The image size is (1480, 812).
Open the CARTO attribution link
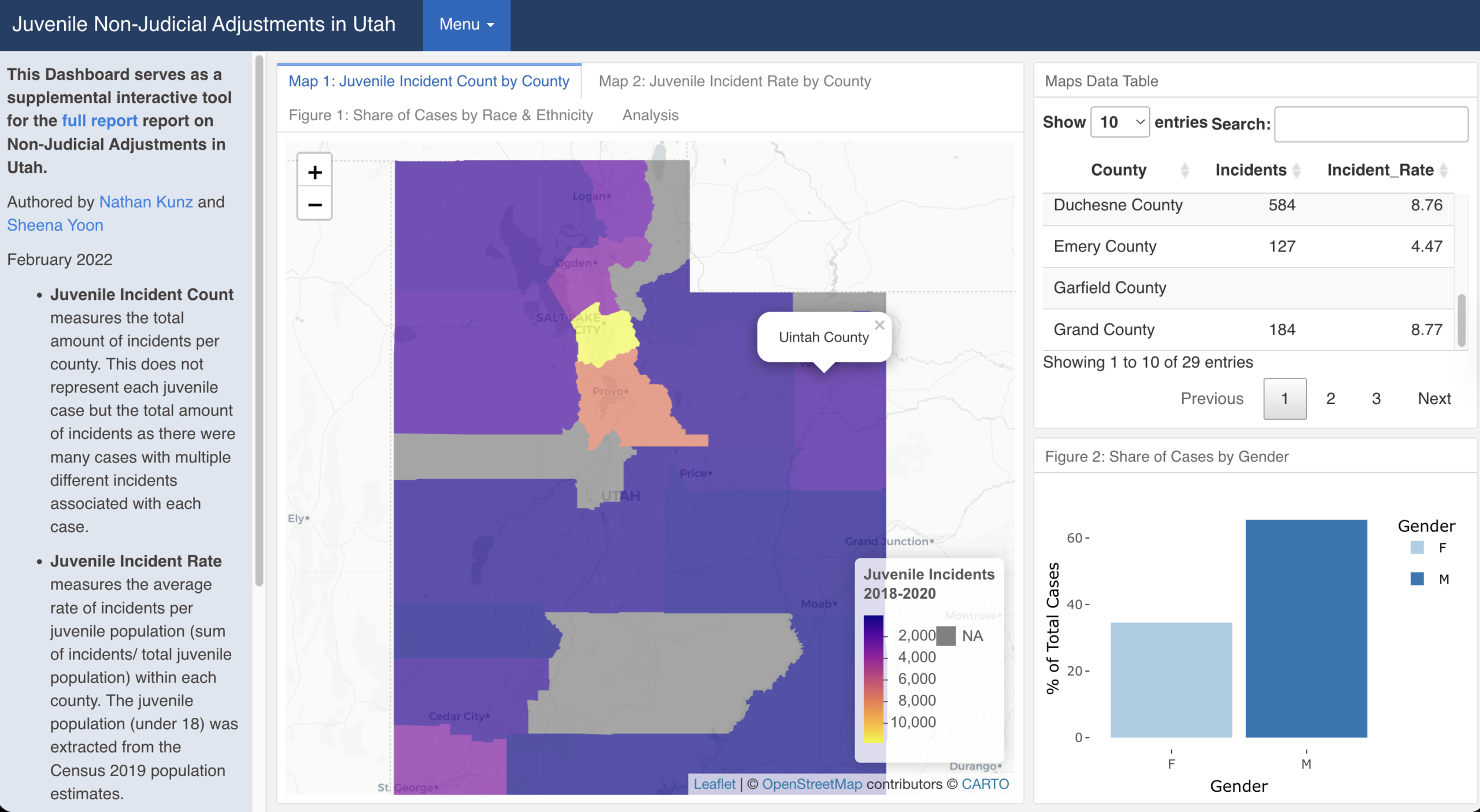985,784
